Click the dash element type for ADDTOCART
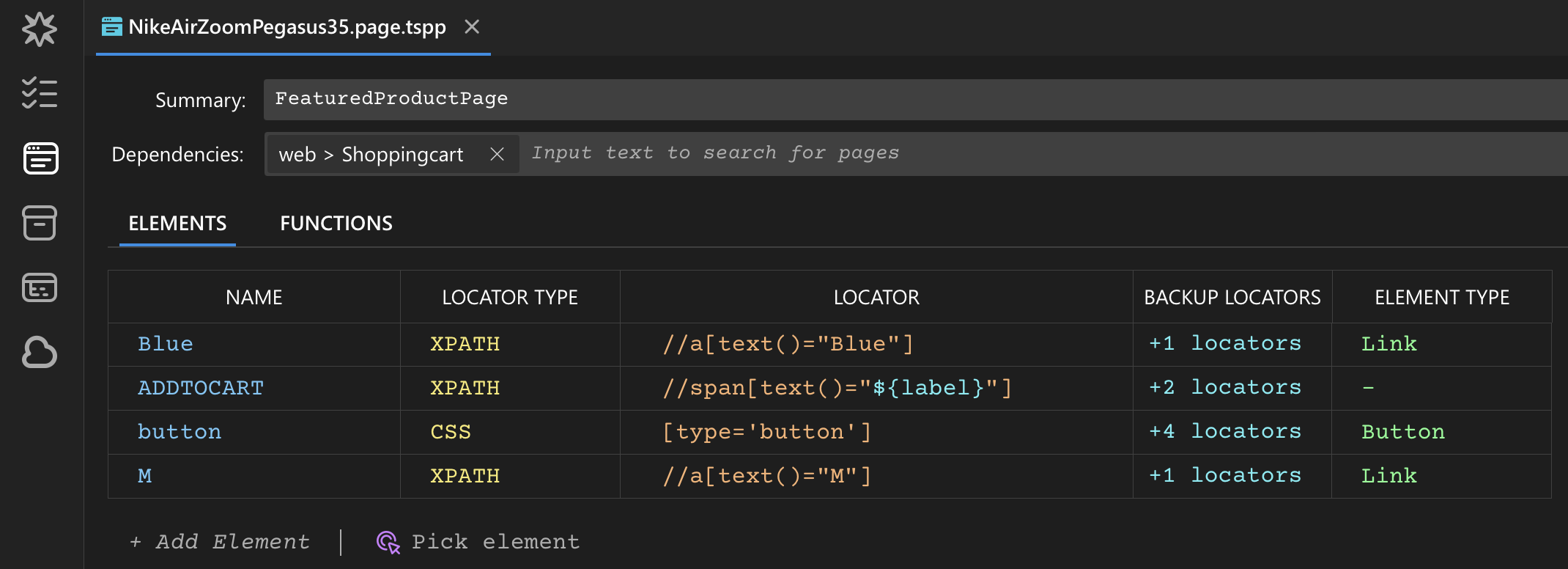Image resolution: width=1568 pixels, height=569 pixels. 1368,388
